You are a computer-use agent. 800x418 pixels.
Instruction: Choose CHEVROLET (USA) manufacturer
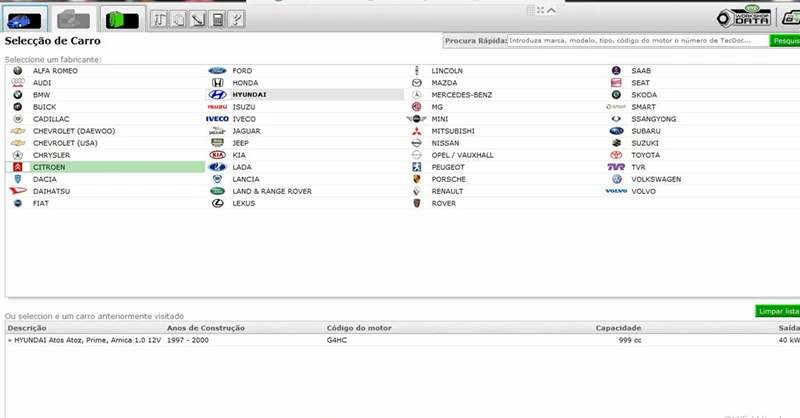[67, 143]
